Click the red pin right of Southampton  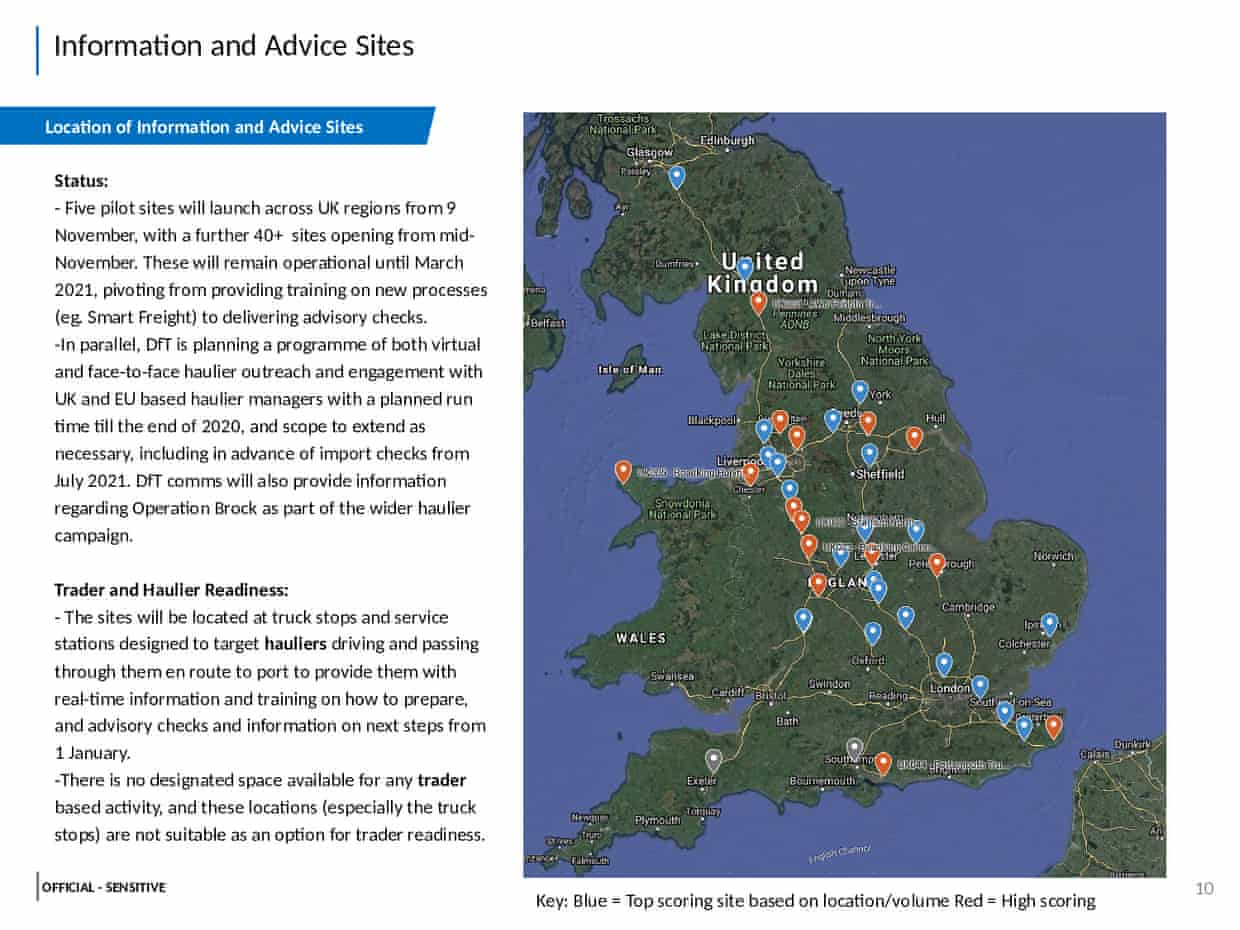(883, 763)
